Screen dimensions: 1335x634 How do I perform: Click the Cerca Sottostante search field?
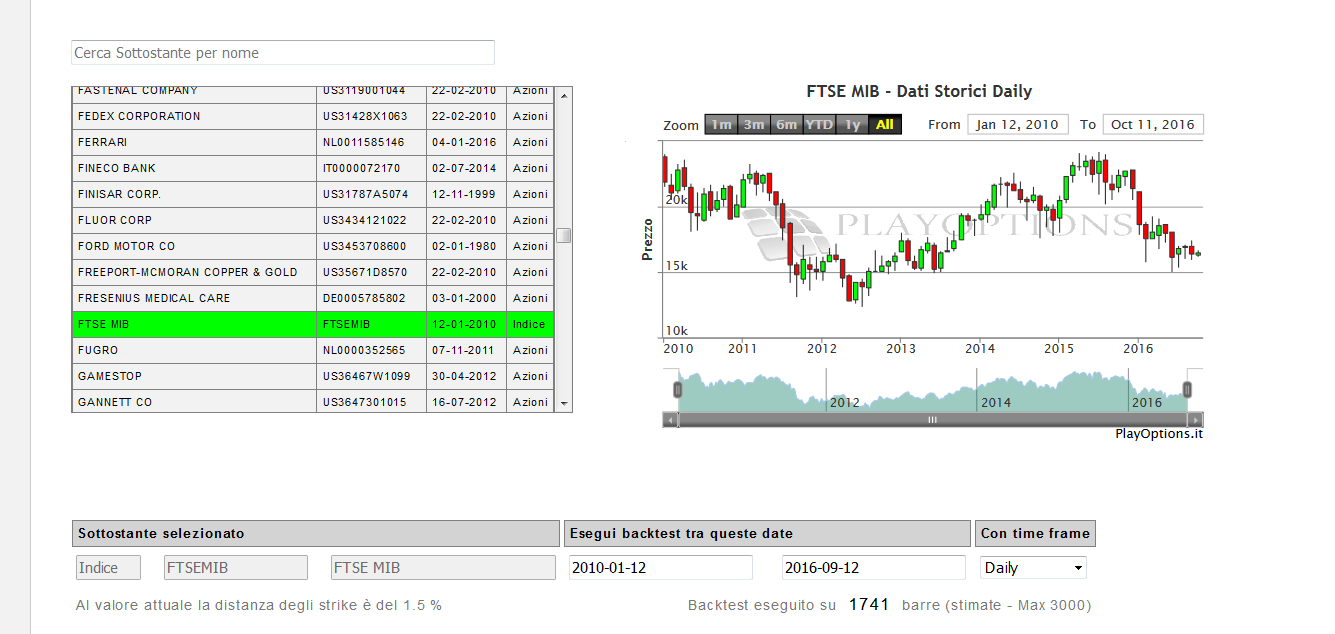(x=283, y=52)
